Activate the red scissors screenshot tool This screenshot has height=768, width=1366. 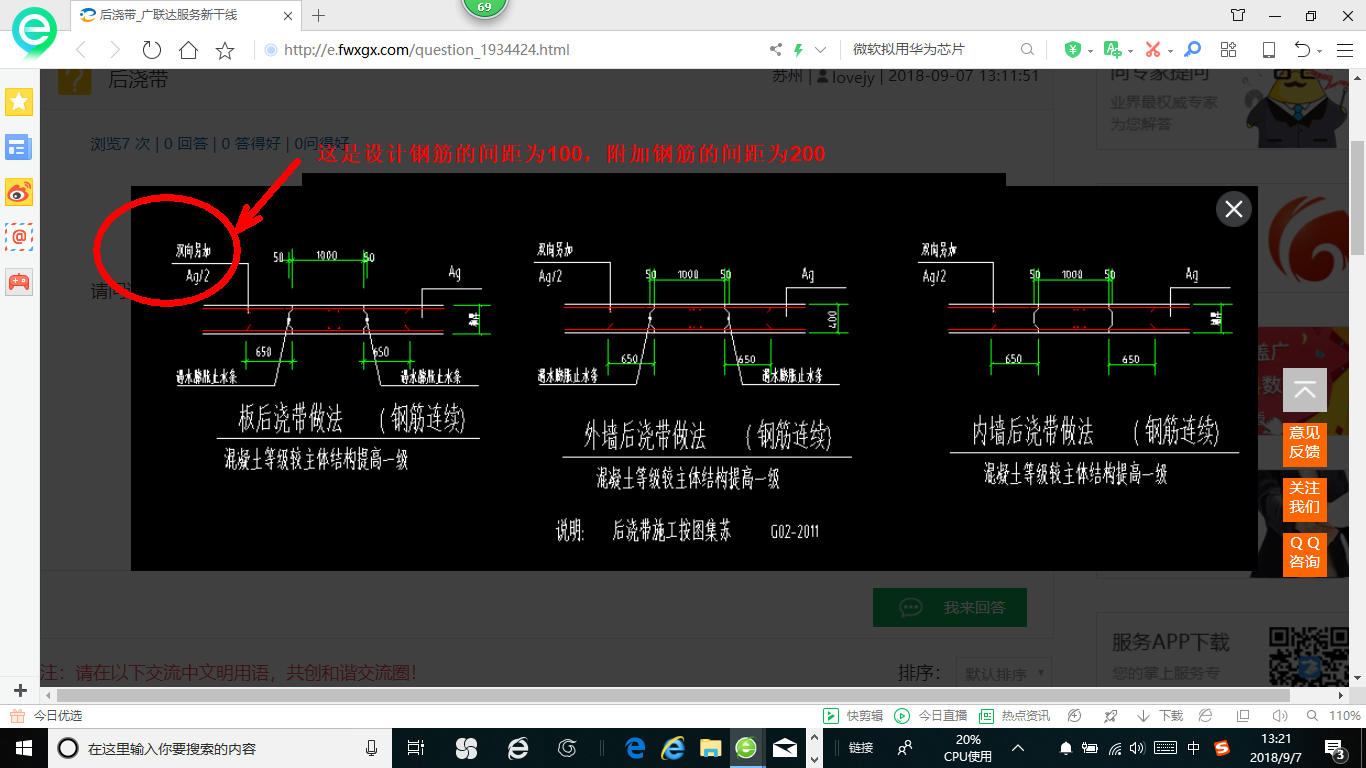click(x=1152, y=50)
